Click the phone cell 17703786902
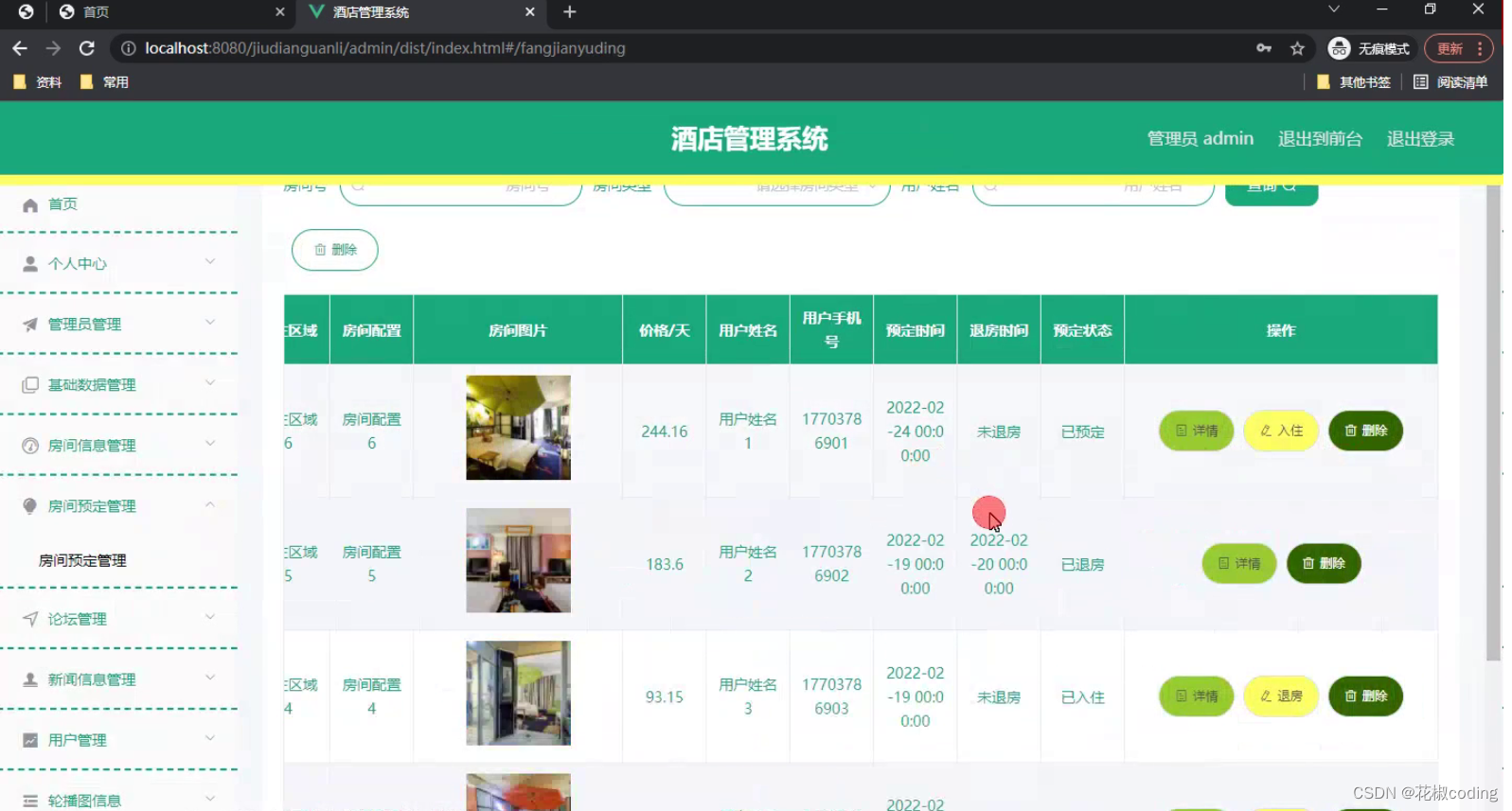Viewport: 1512px width, 811px height. pos(831,564)
